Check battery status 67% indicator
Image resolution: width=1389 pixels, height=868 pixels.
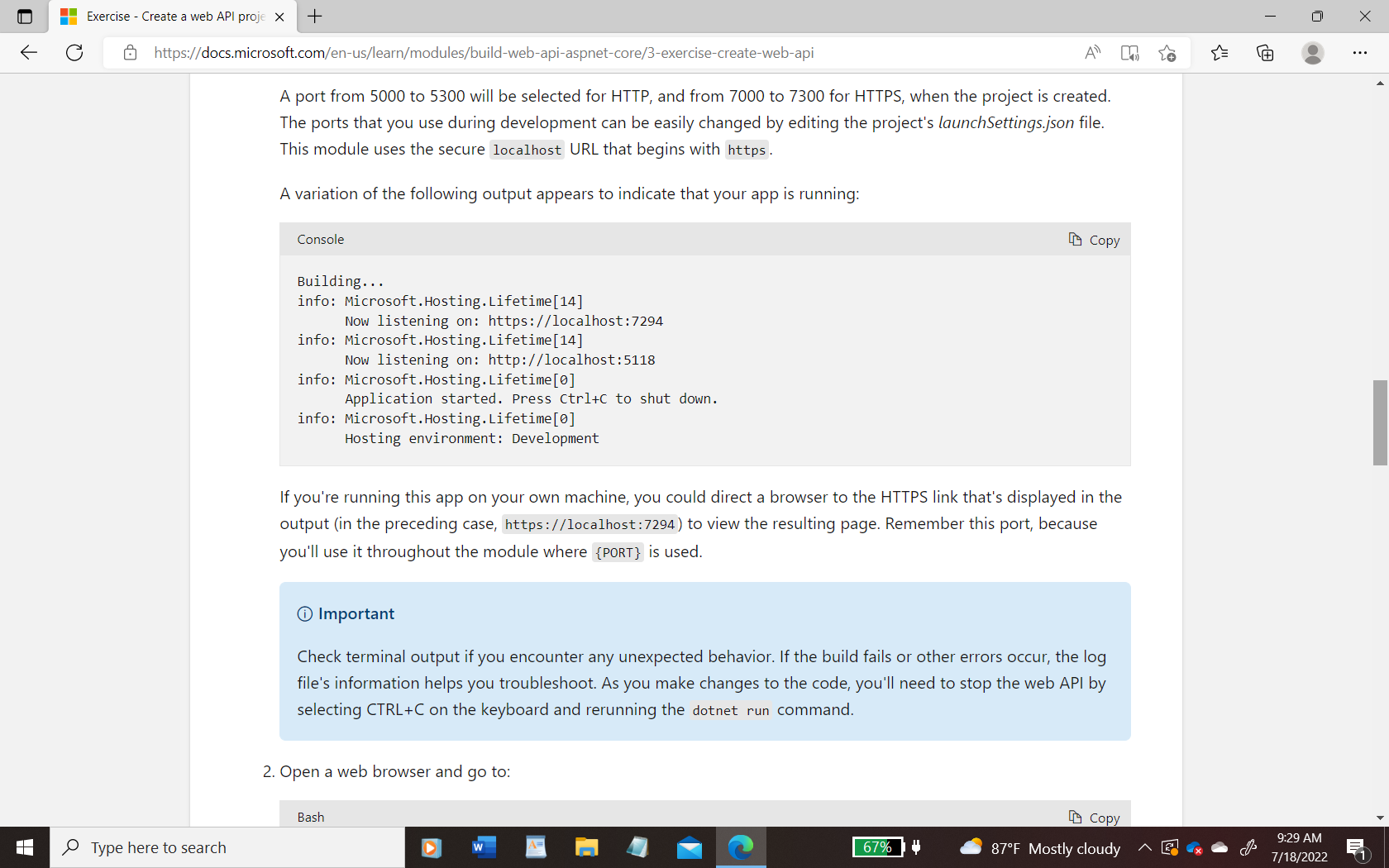(x=878, y=847)
